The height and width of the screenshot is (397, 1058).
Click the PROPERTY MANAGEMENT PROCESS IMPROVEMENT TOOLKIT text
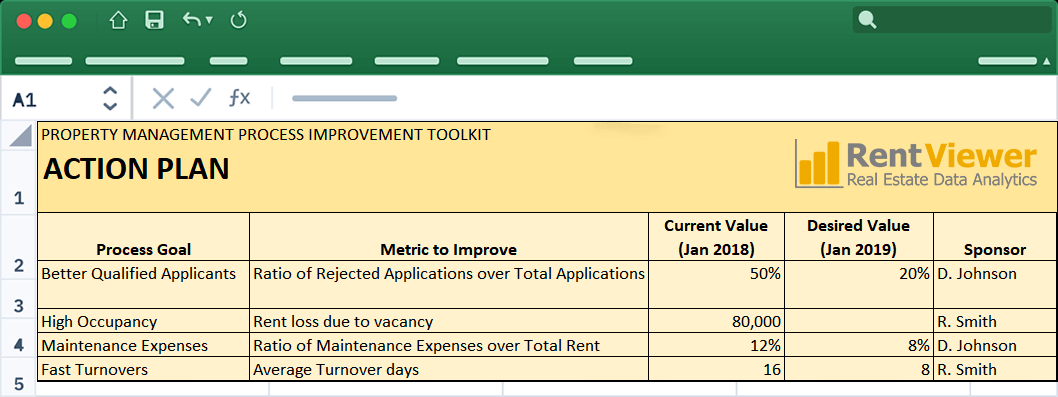coord(266,134)
